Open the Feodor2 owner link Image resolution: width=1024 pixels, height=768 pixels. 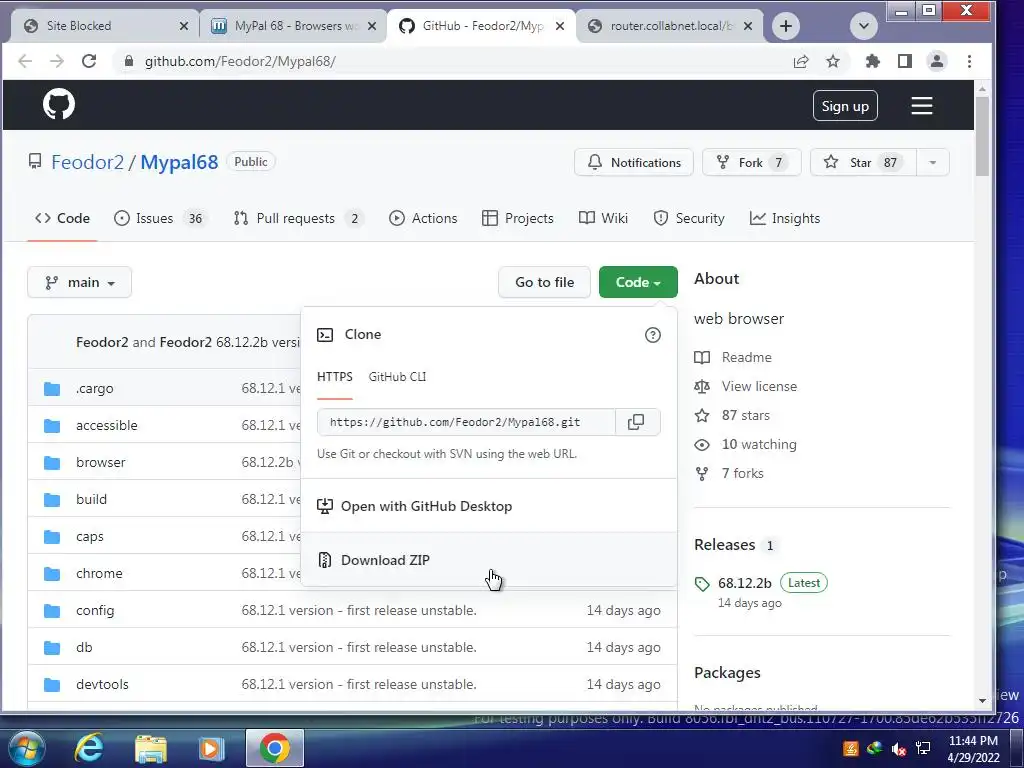tap(88, 162)
